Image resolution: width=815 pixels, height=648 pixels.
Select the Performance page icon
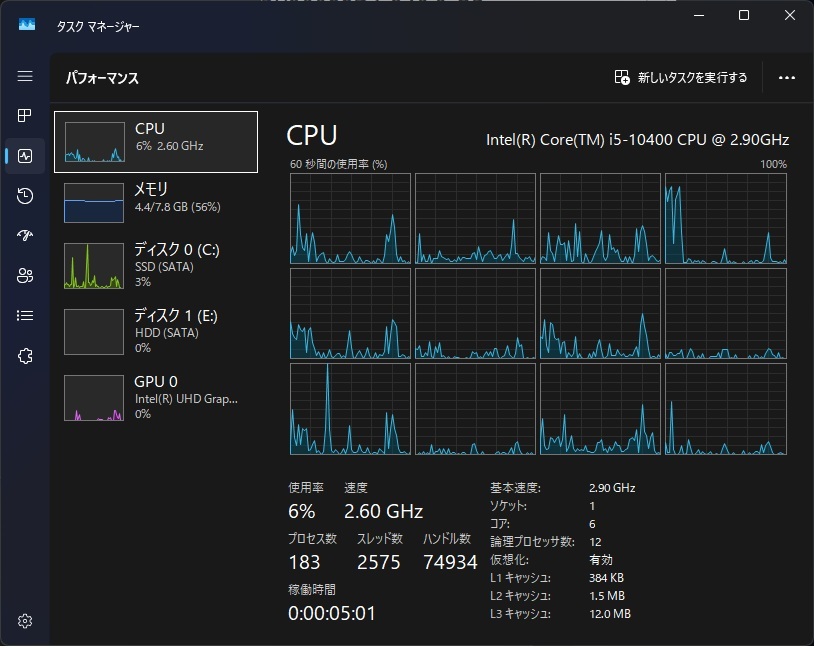point(25,156)
